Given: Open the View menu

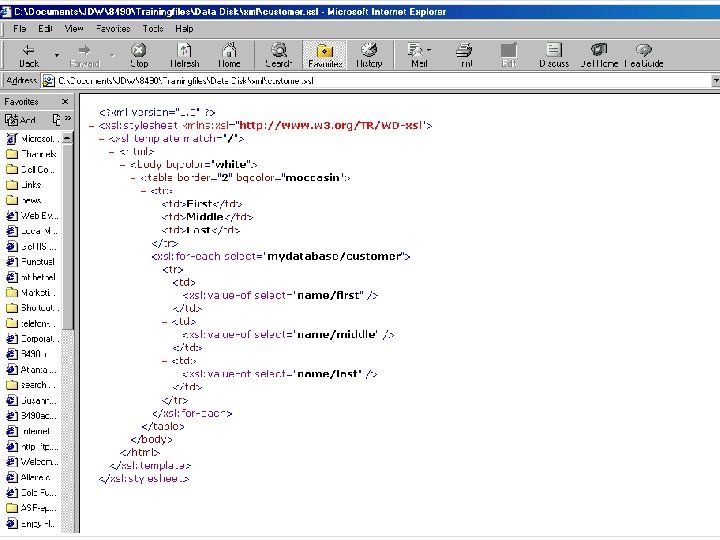Looking at the screenshot, I should tap(74, 28).
